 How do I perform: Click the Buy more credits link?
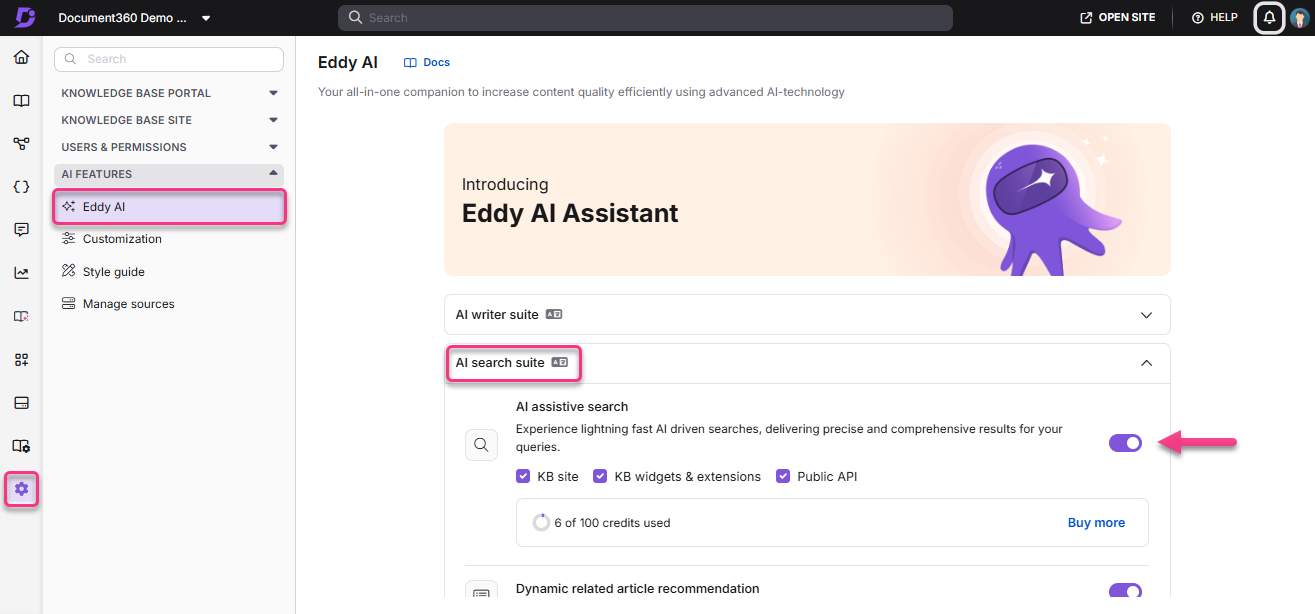(x=1096, y=522)
